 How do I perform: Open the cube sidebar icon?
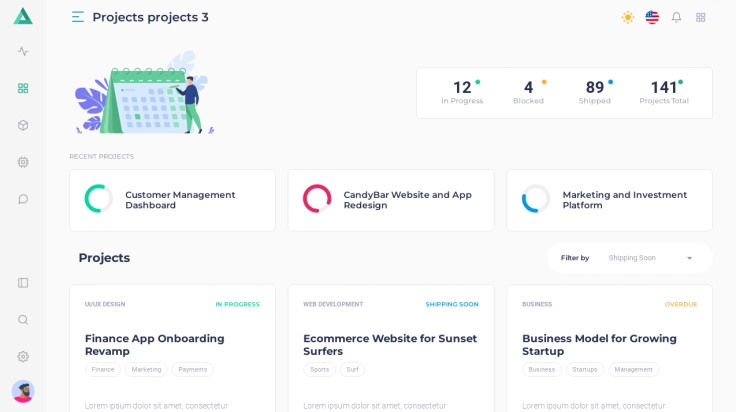pos(23,125)
